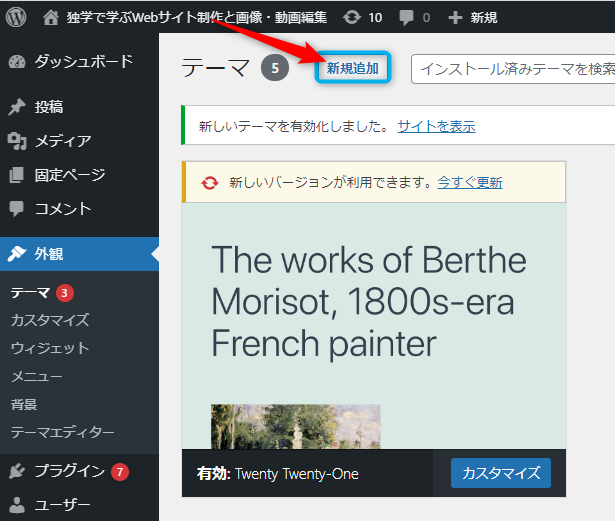Open the comments bubble icon in admin bar
The image size is (615, 521).
tap(406, 18)
